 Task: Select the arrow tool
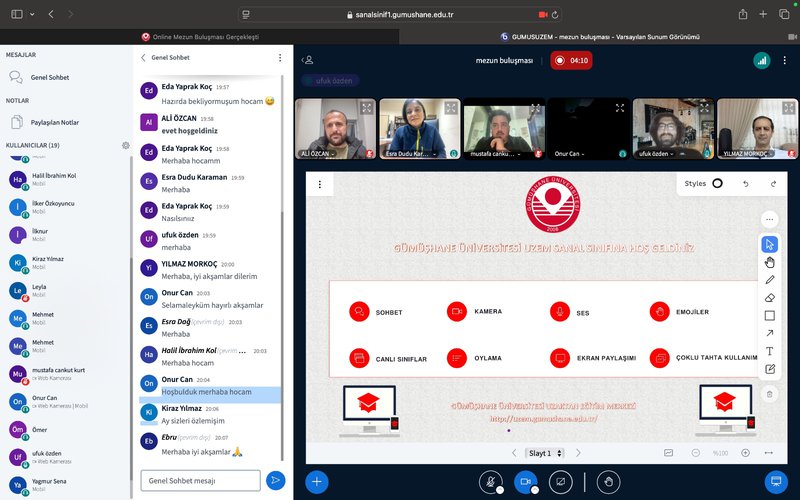(769, 333)
